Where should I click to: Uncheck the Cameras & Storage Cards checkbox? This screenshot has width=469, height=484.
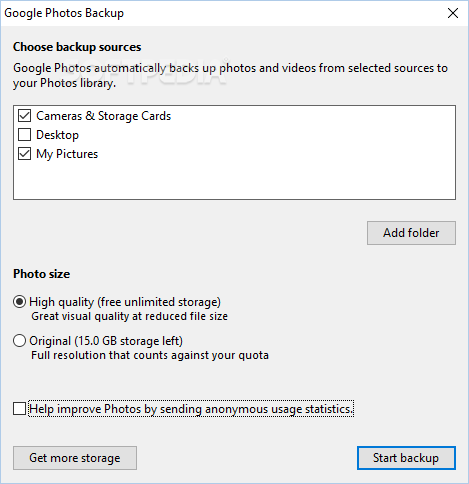(24, 116)
